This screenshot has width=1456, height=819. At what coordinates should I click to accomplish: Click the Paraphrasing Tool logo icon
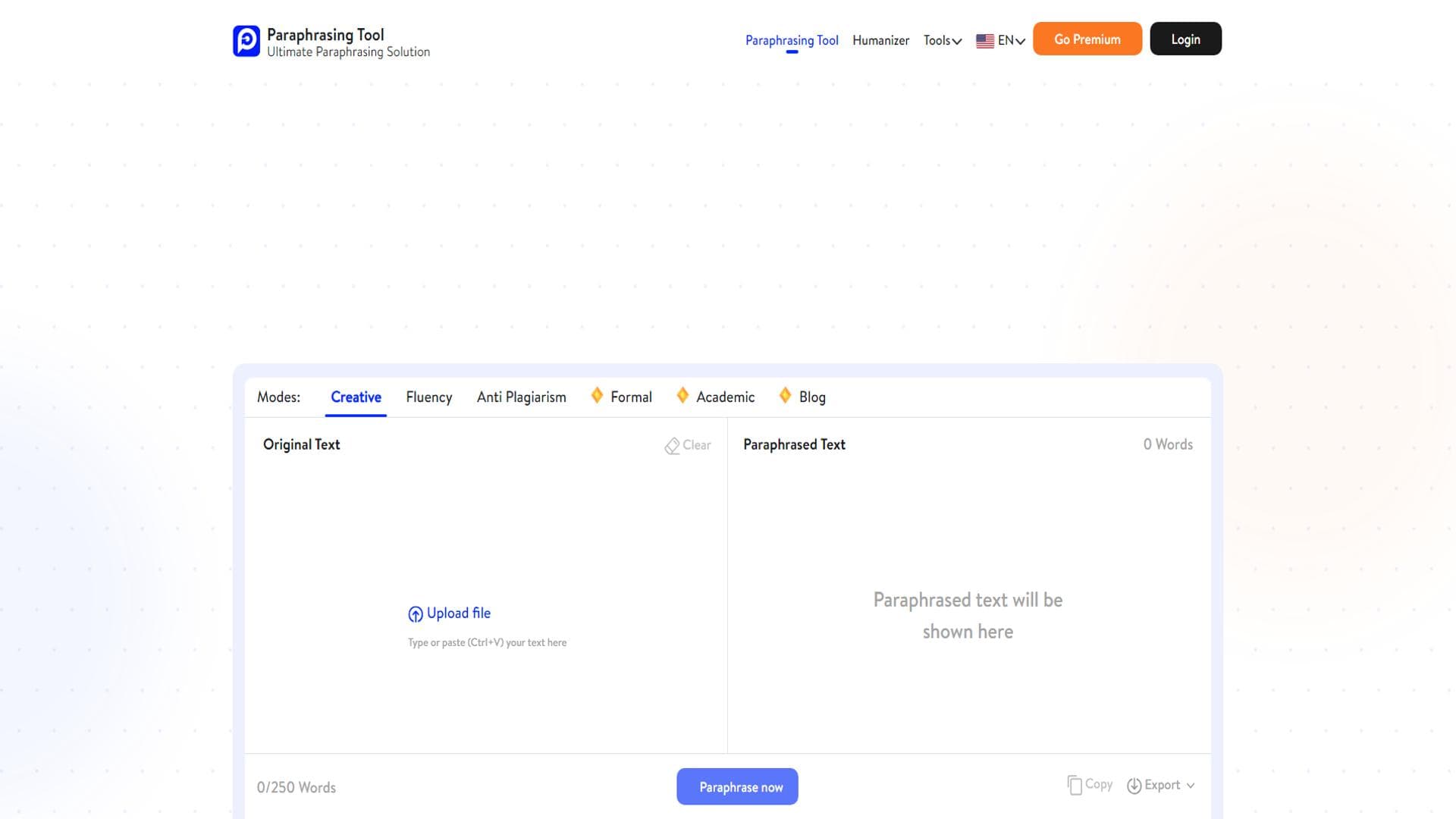click(x=246, y=41)
